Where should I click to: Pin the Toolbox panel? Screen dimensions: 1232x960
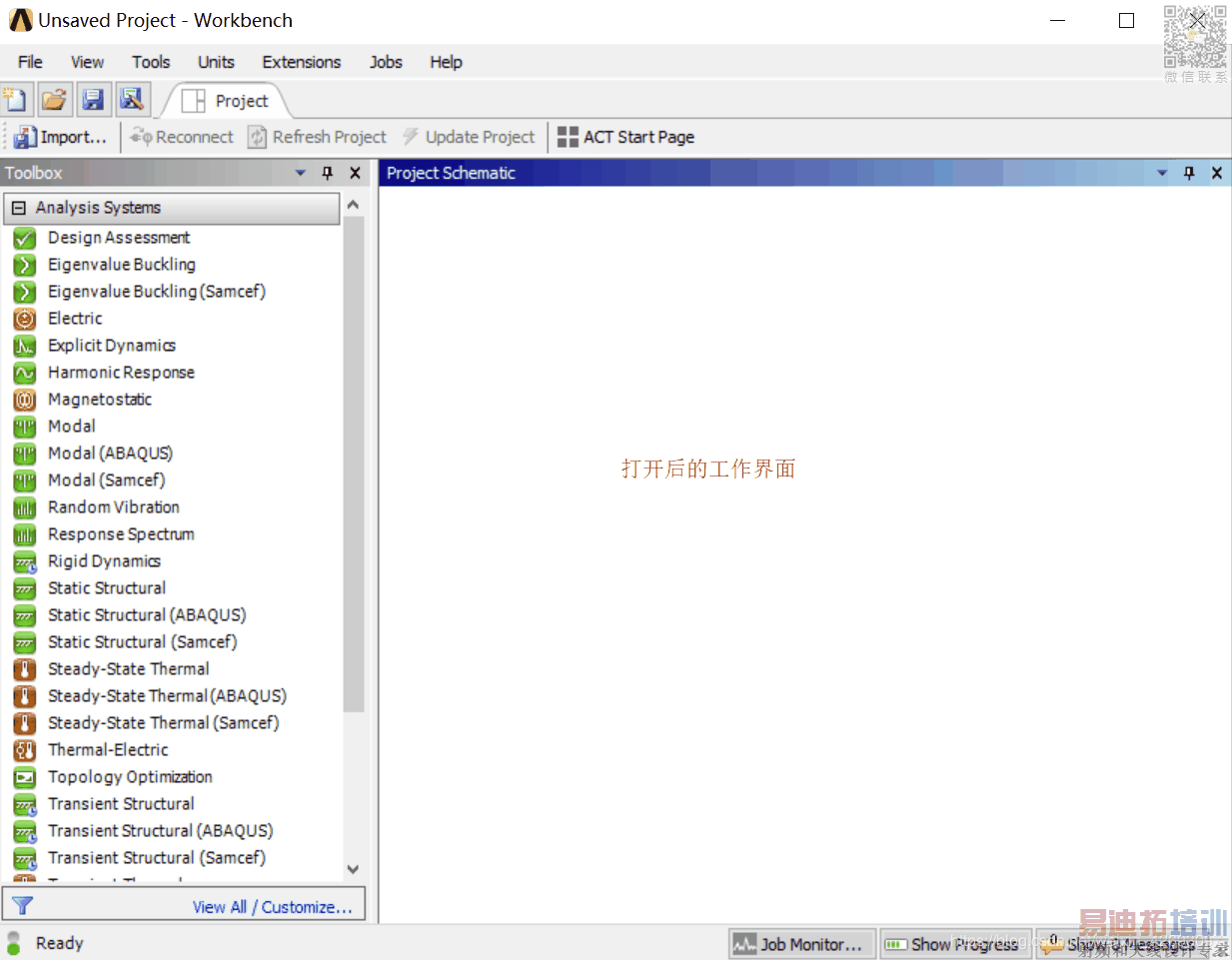(328, 173)
